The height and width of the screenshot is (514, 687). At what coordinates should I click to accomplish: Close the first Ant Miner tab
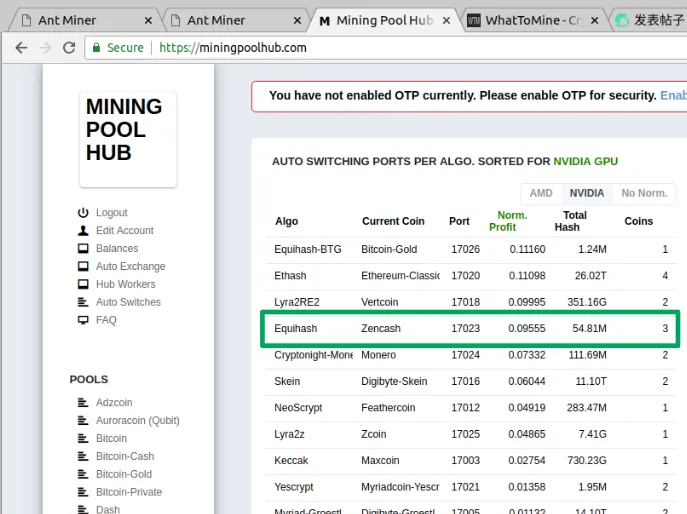click(x=148, y=21)
